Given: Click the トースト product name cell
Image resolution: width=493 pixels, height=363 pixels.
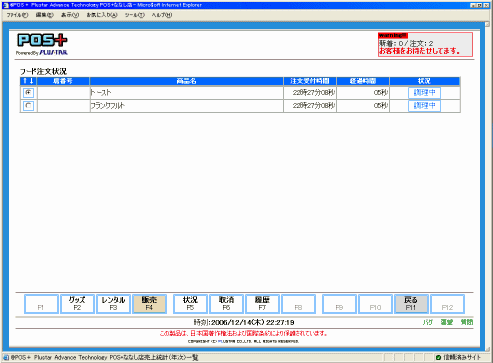Looking at the screenshot, I should 186,92.
